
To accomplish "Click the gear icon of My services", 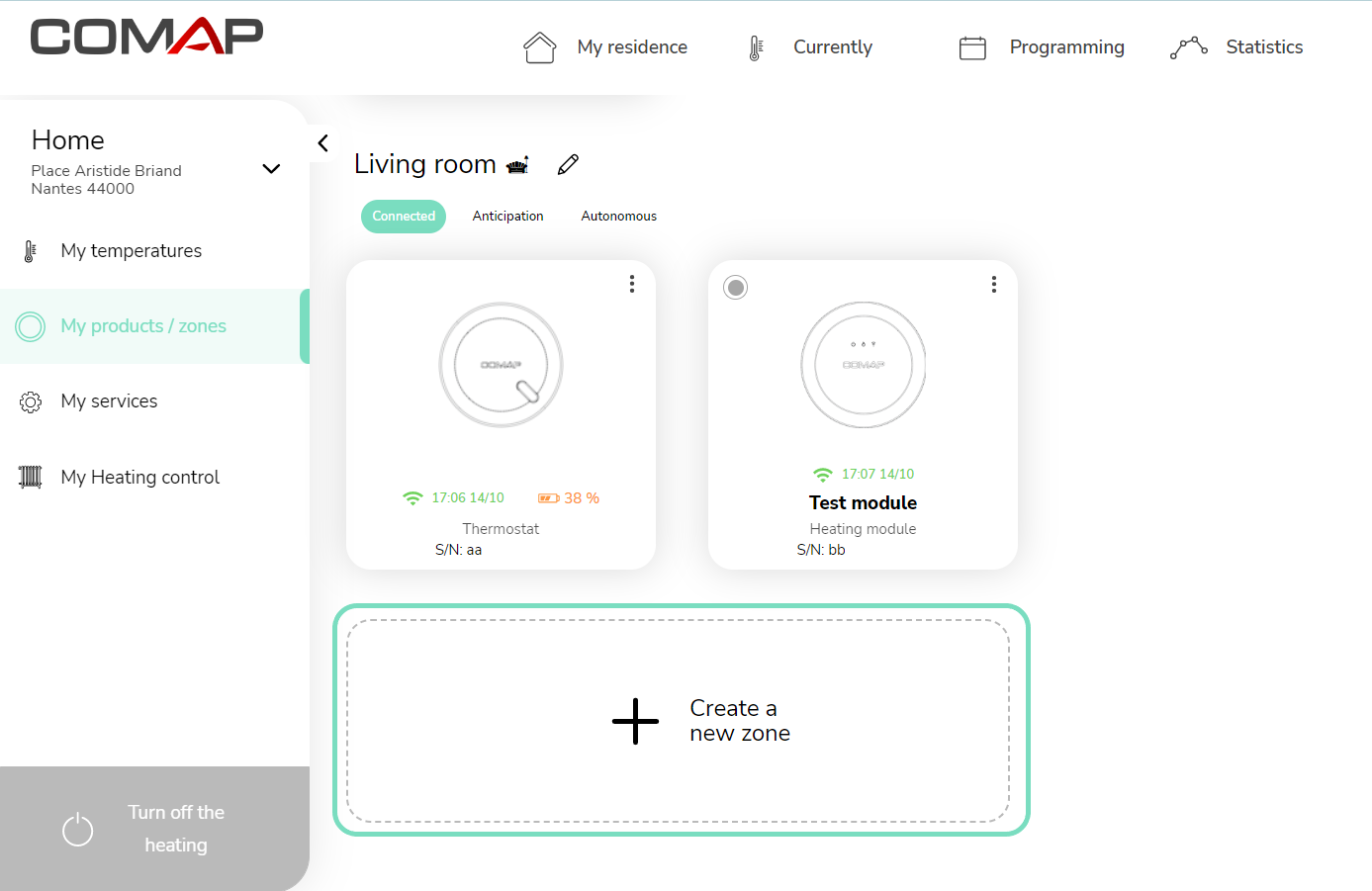I will coord(31,401).
